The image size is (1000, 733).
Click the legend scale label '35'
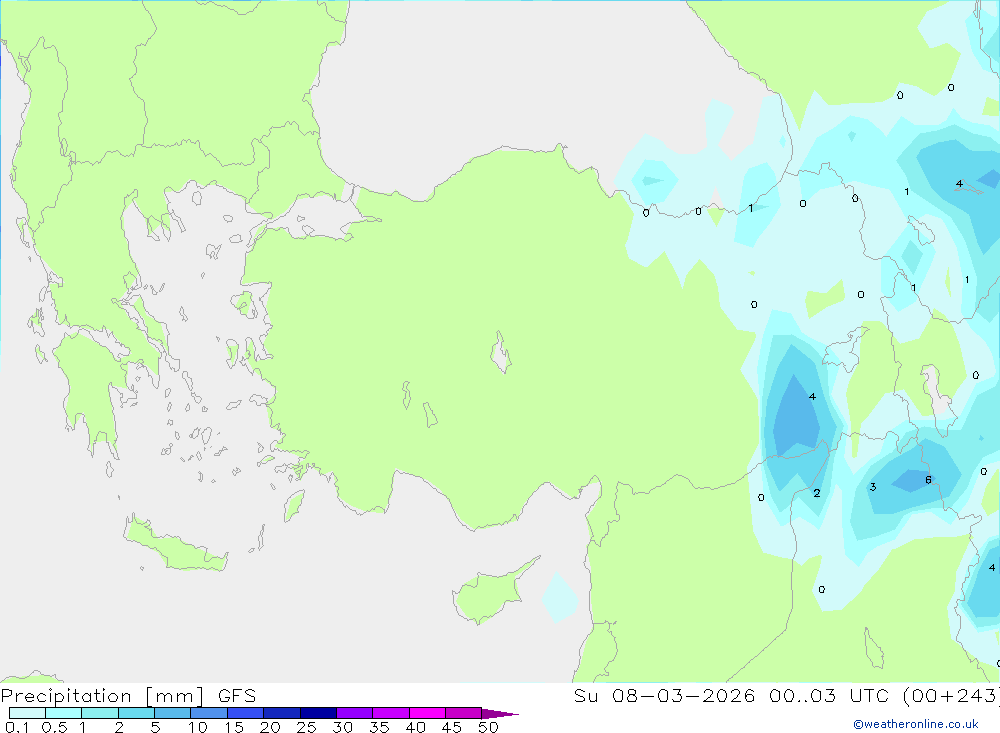coord(379,727)
